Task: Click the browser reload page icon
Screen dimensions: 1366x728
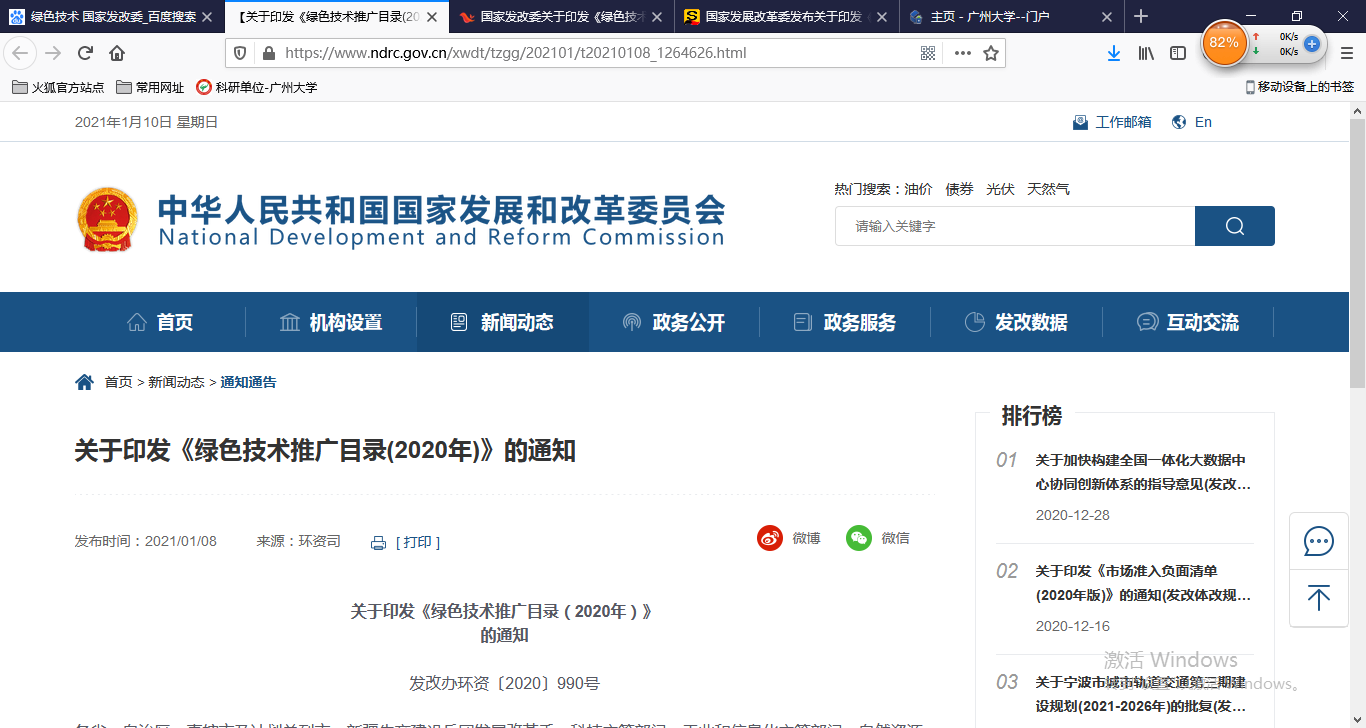Action: [x=85, y=53]
